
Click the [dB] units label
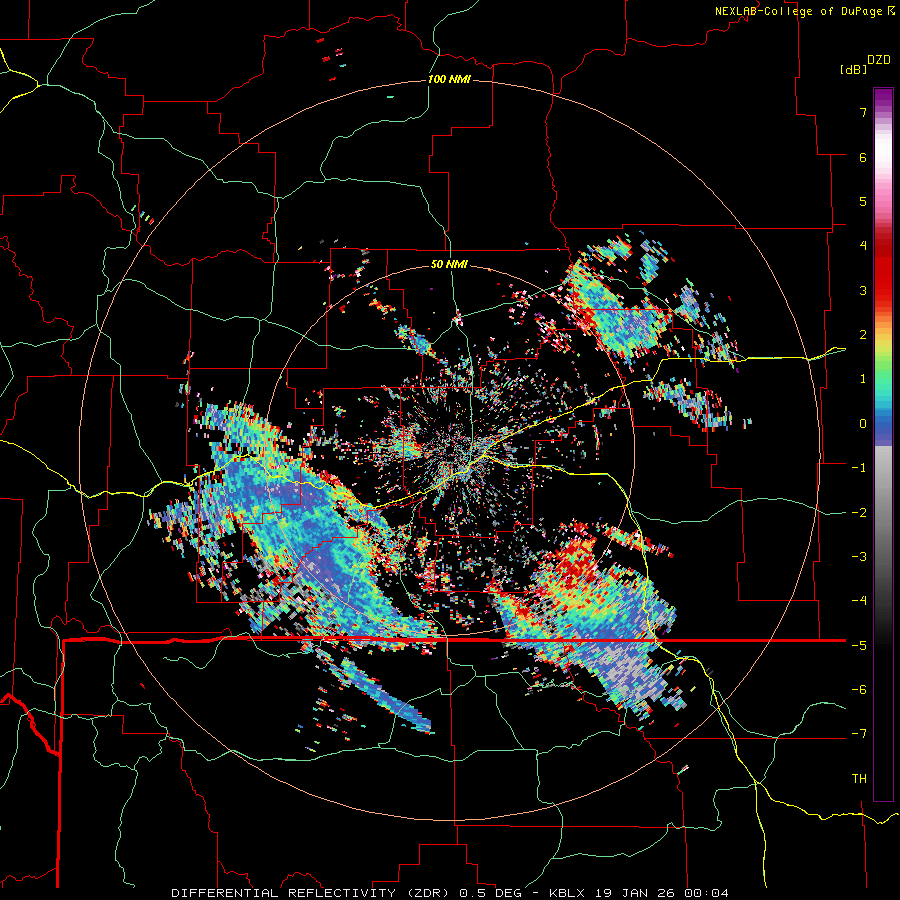pos(853,69)
